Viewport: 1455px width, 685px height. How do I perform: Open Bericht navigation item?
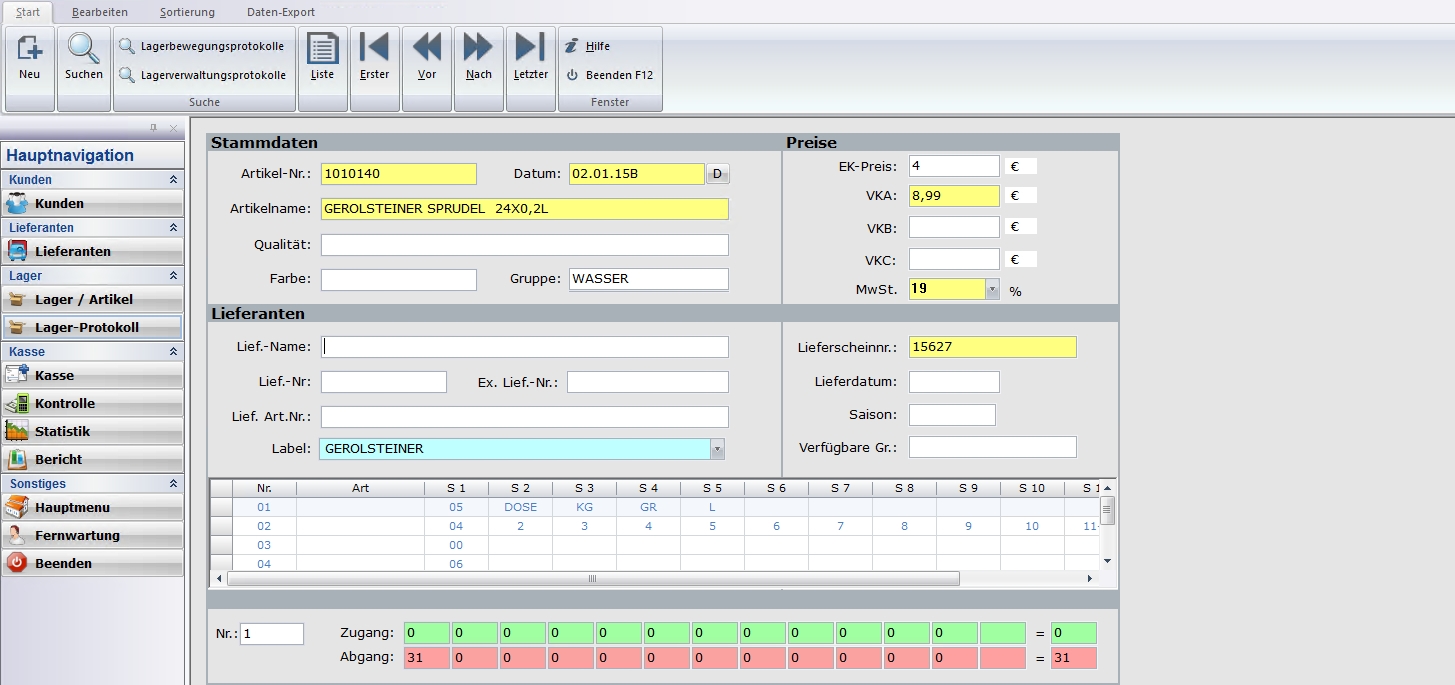pos(92,459)
